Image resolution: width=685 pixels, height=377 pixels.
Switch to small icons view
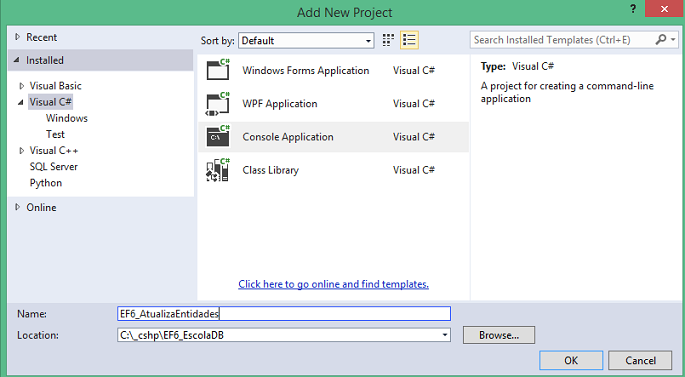point(388,40)
